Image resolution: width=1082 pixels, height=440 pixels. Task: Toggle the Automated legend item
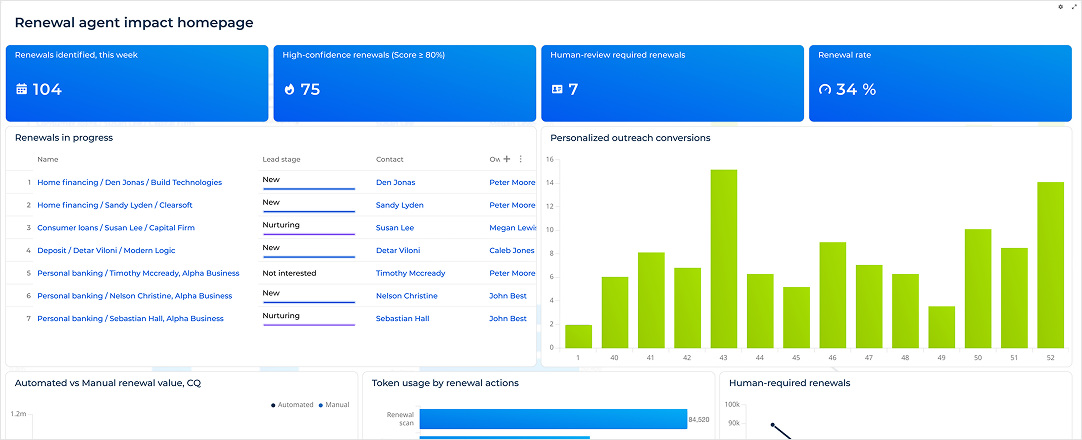[x=292, y=405]
